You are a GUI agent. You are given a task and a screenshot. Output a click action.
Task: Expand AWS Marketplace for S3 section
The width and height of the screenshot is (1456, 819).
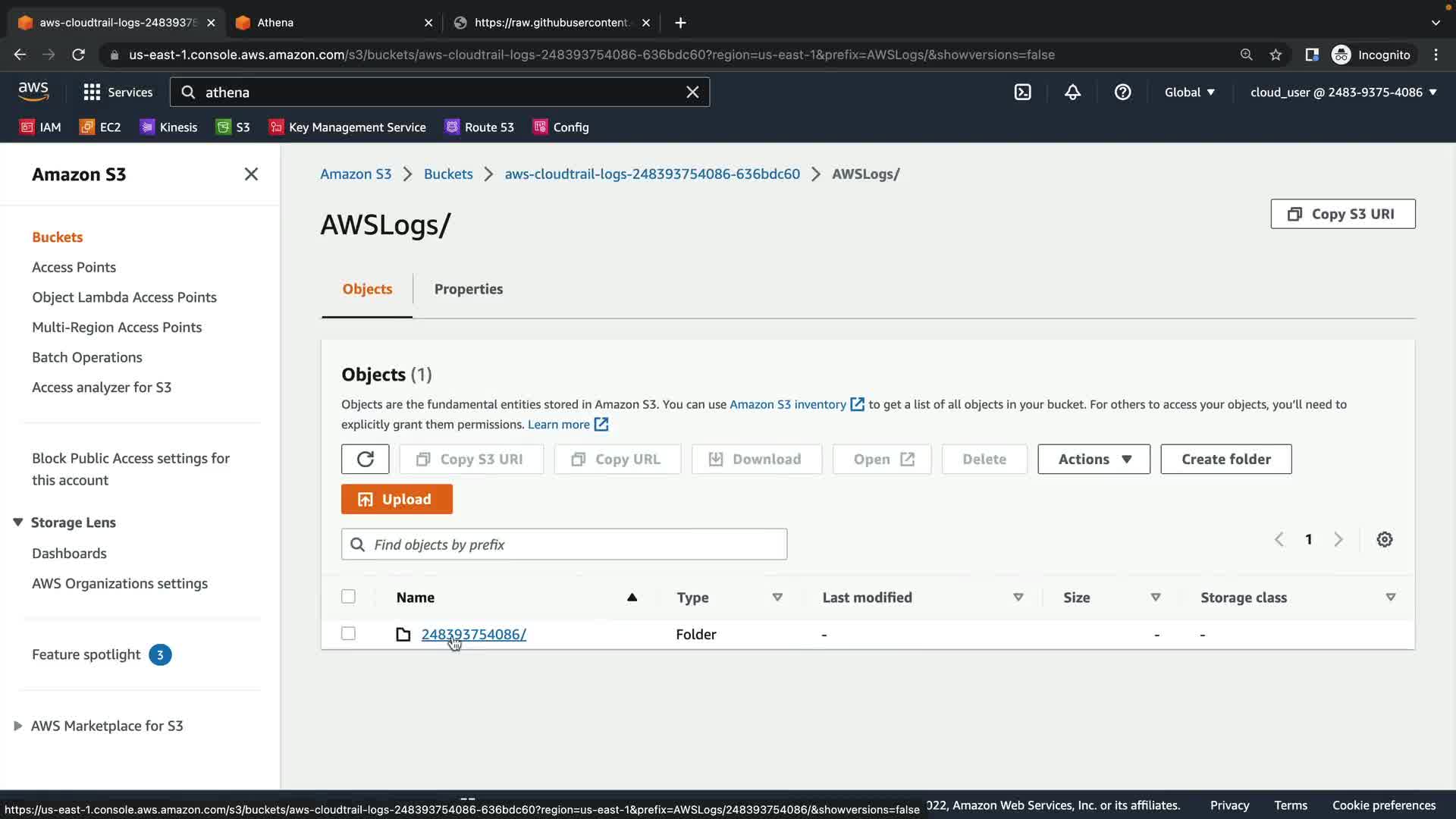(18, 726)
